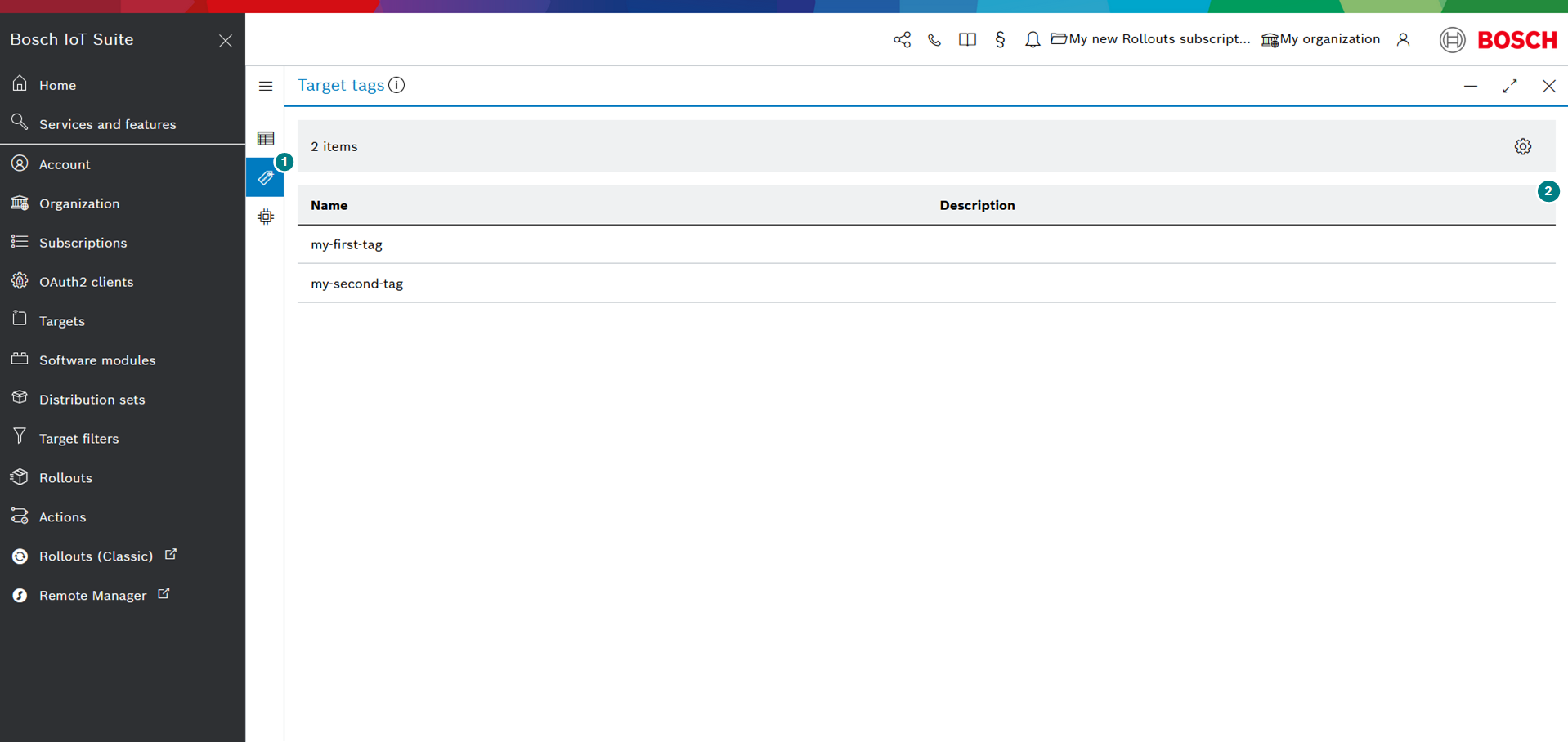1568x742 pixels.
Task: Open the My new Rollouts subscription selector
Action: click(x=1150, y=39)
